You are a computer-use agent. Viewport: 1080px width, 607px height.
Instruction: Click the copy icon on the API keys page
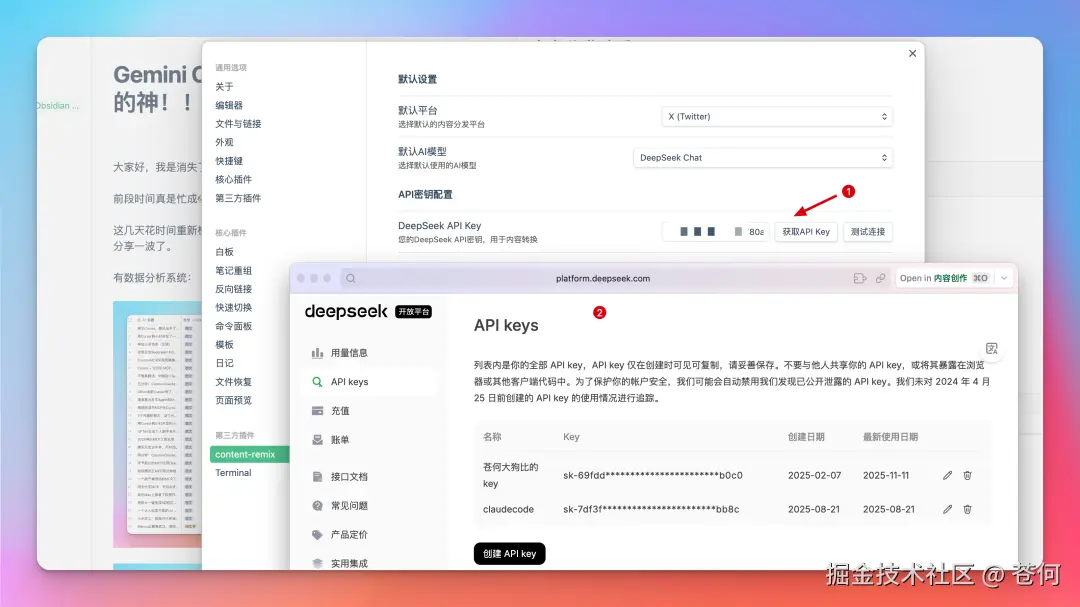(x=991, y=349)
